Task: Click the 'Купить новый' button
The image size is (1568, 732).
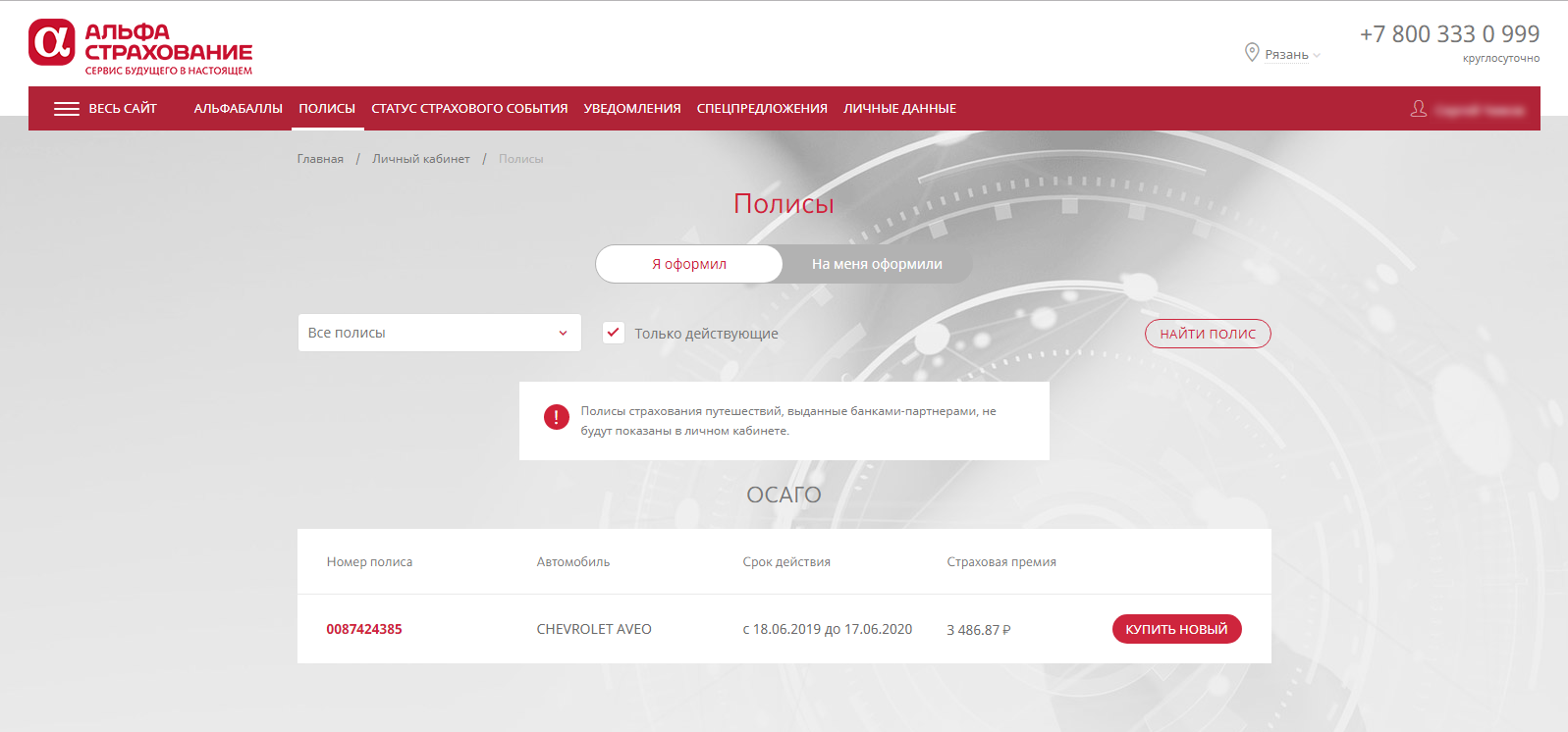Action: pyautogui.click(x=1176, y=629)
